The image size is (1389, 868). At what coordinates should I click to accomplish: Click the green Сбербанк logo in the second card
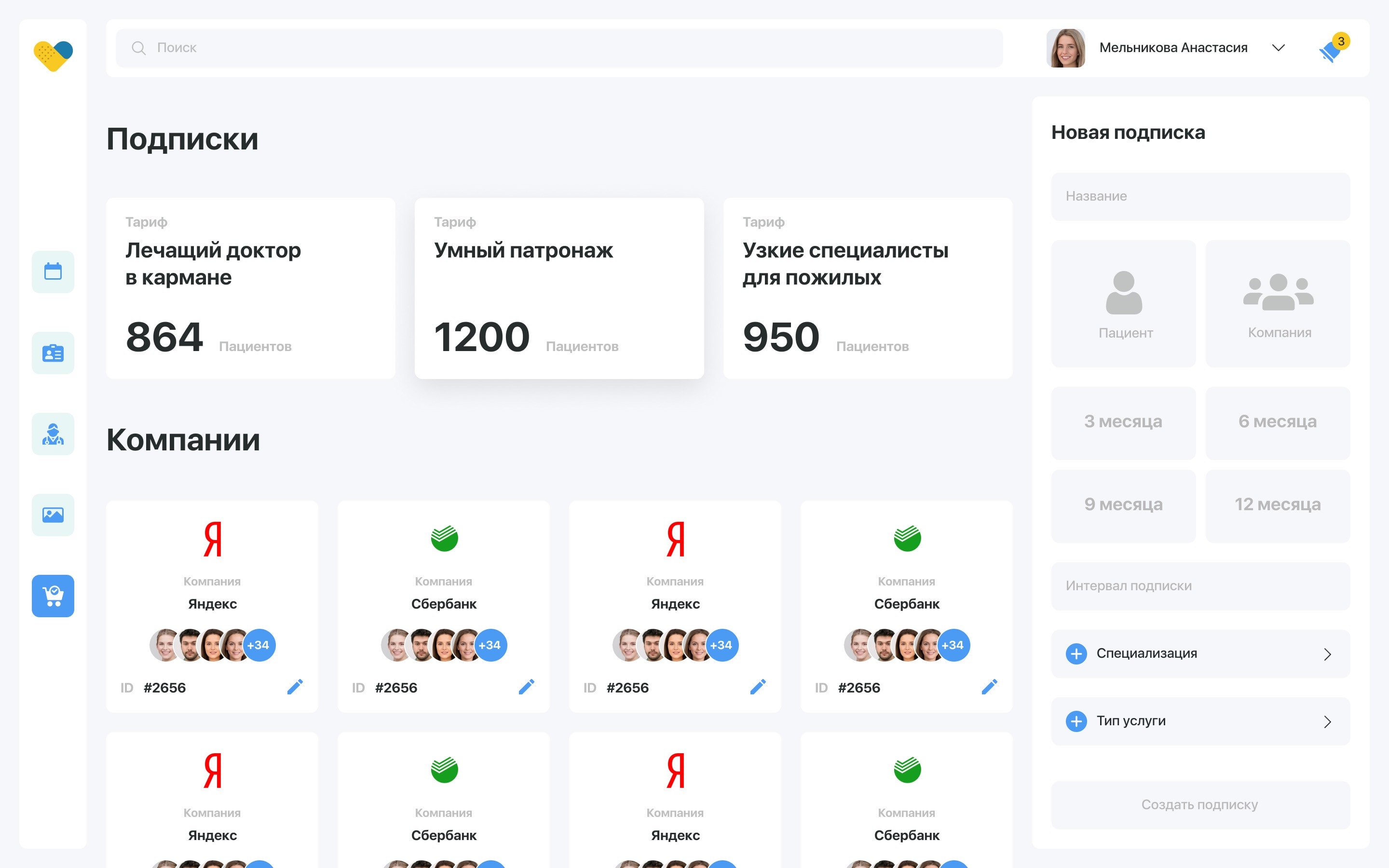[444, 538]
